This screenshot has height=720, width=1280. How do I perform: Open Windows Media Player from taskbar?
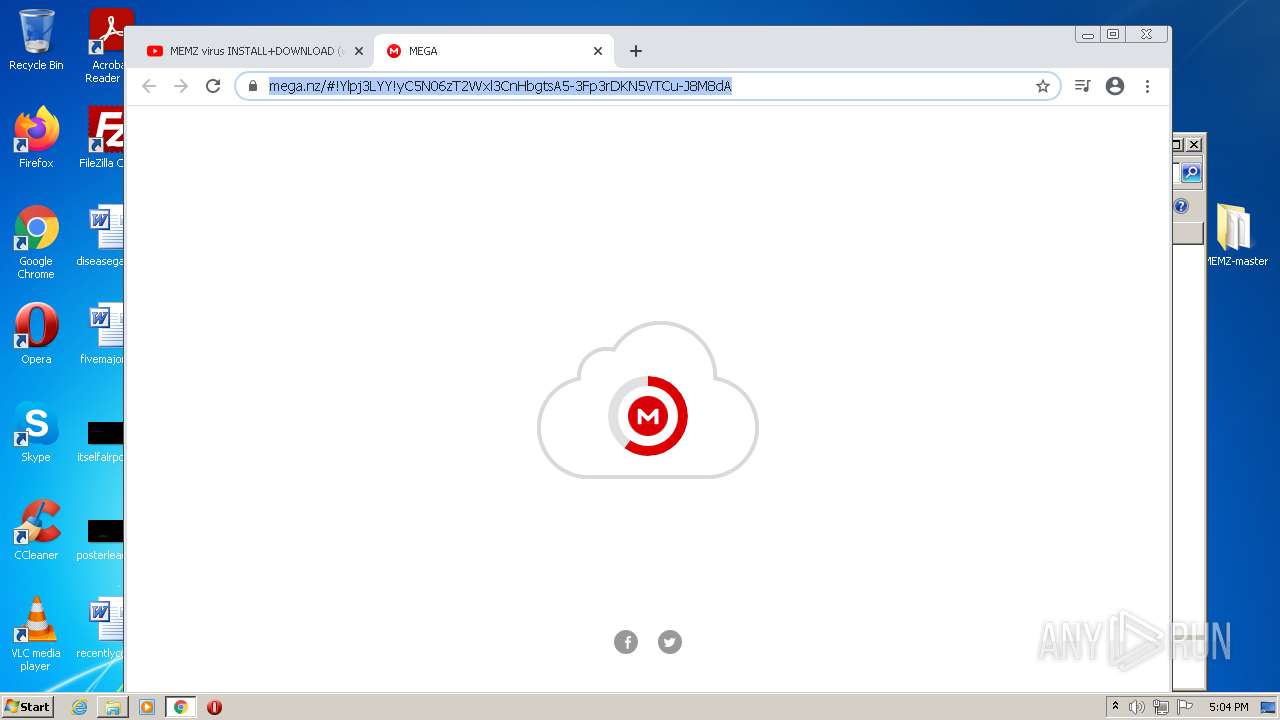[147, 707]
